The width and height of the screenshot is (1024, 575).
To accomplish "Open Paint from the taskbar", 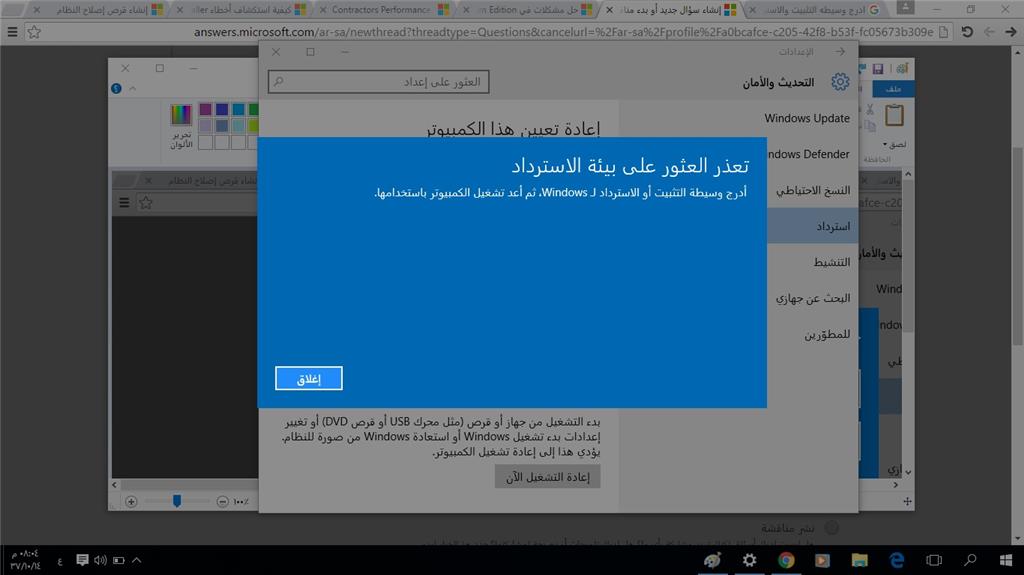I will pyautogui.click(x=712, y=560).
